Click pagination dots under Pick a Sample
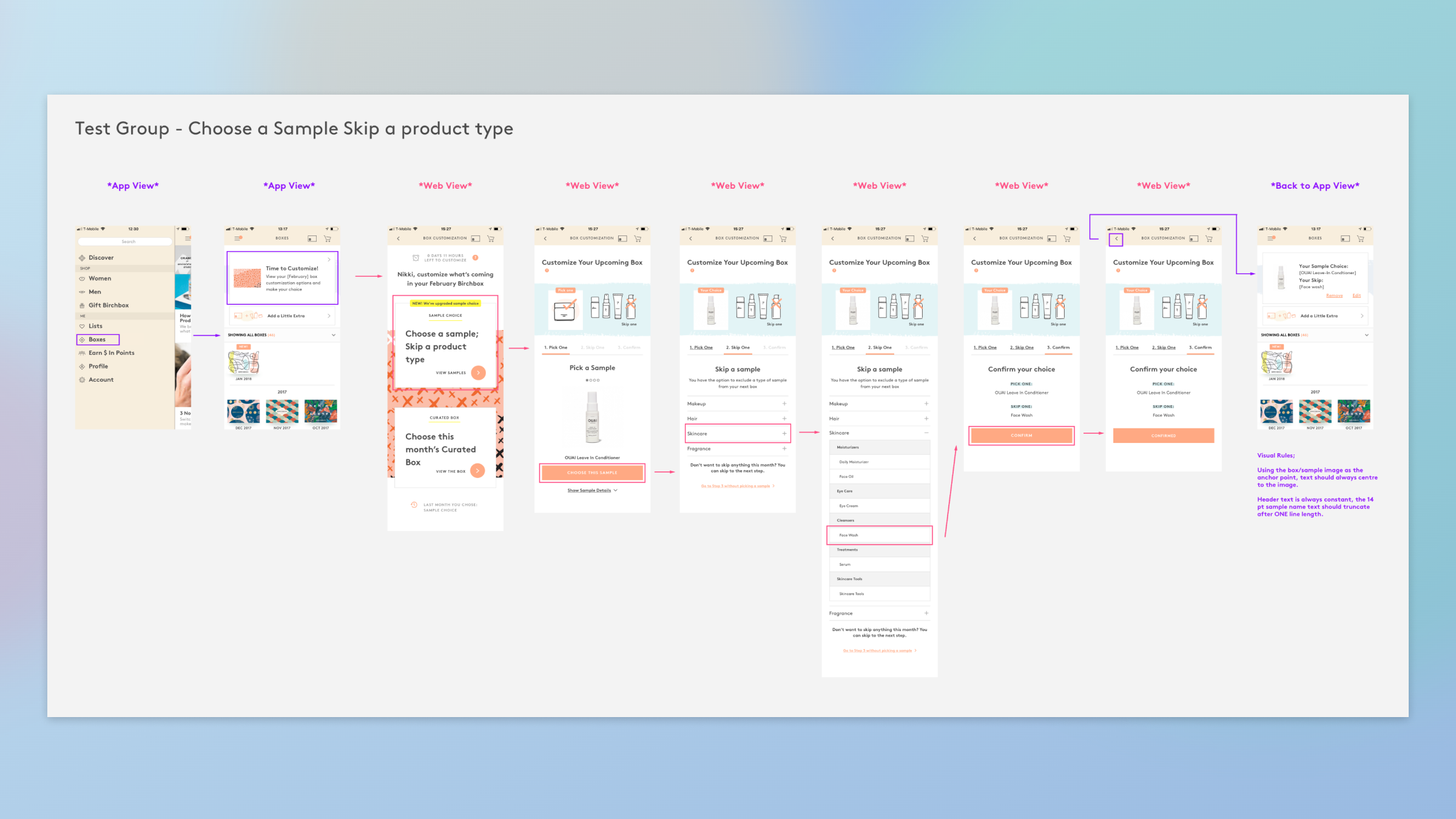The image size is (1456, 819). [x=592, y=380]
